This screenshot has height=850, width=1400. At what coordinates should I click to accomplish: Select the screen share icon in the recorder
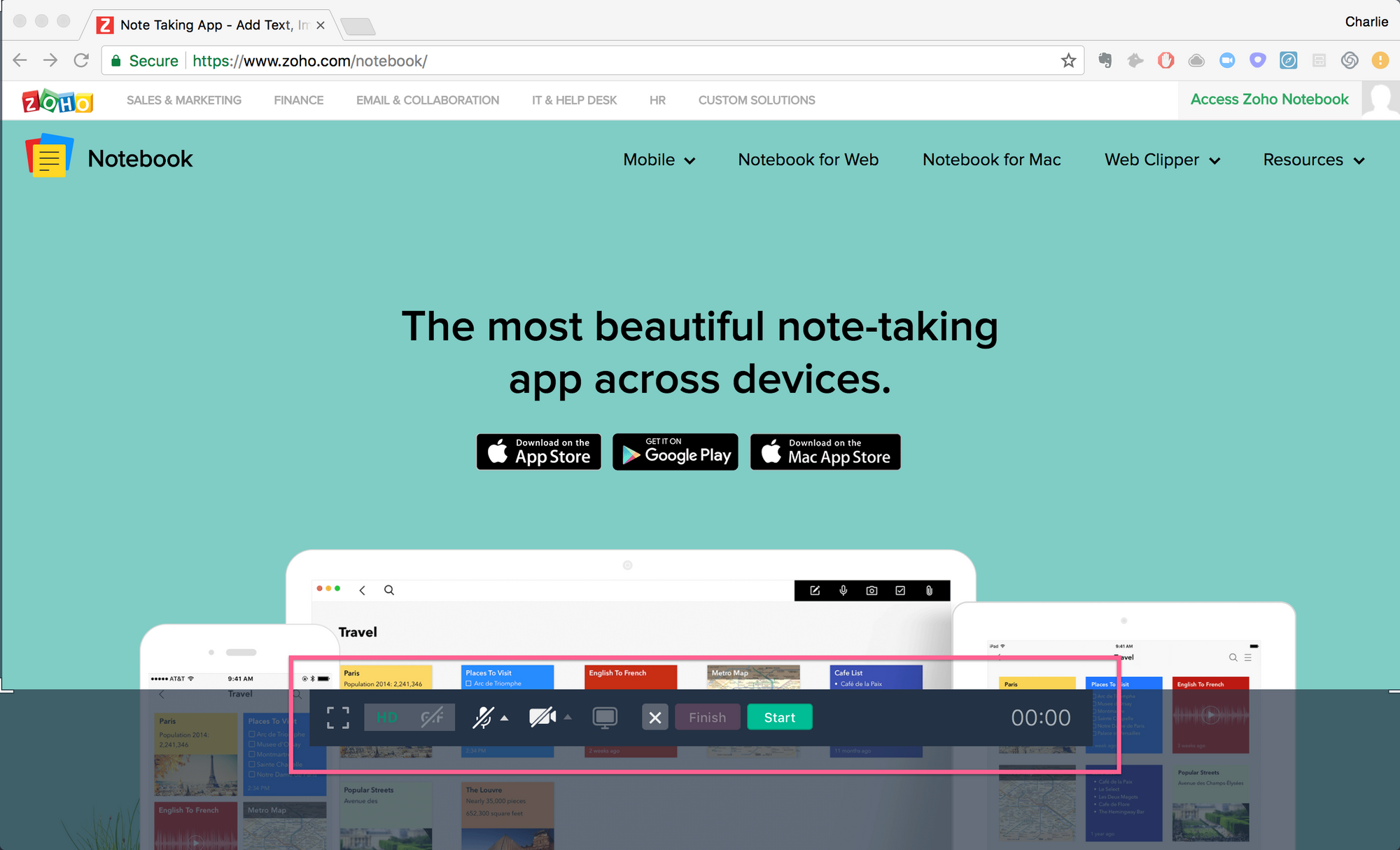tap(604, 717)
